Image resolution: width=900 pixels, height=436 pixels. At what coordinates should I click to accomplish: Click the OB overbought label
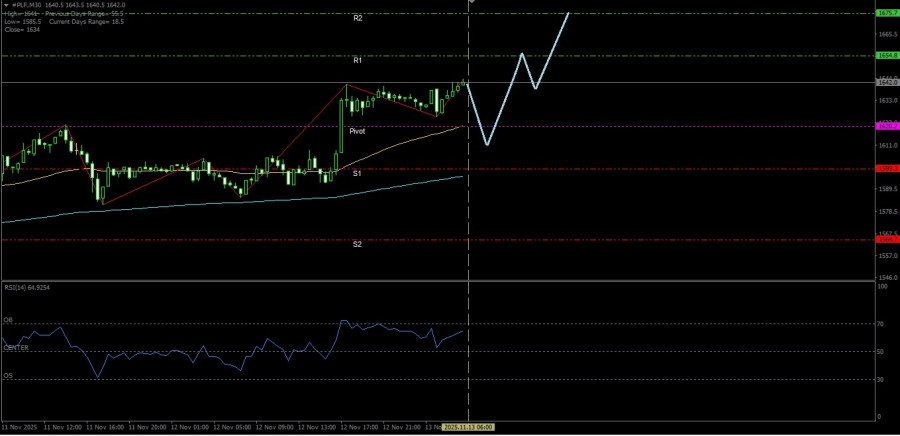click(x=8, y=320)
